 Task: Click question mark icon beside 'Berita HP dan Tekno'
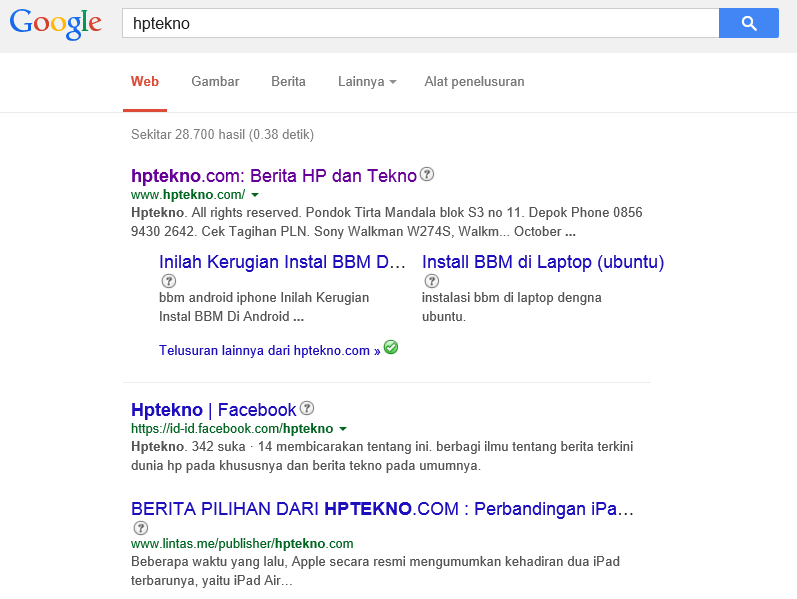[427, 174]
